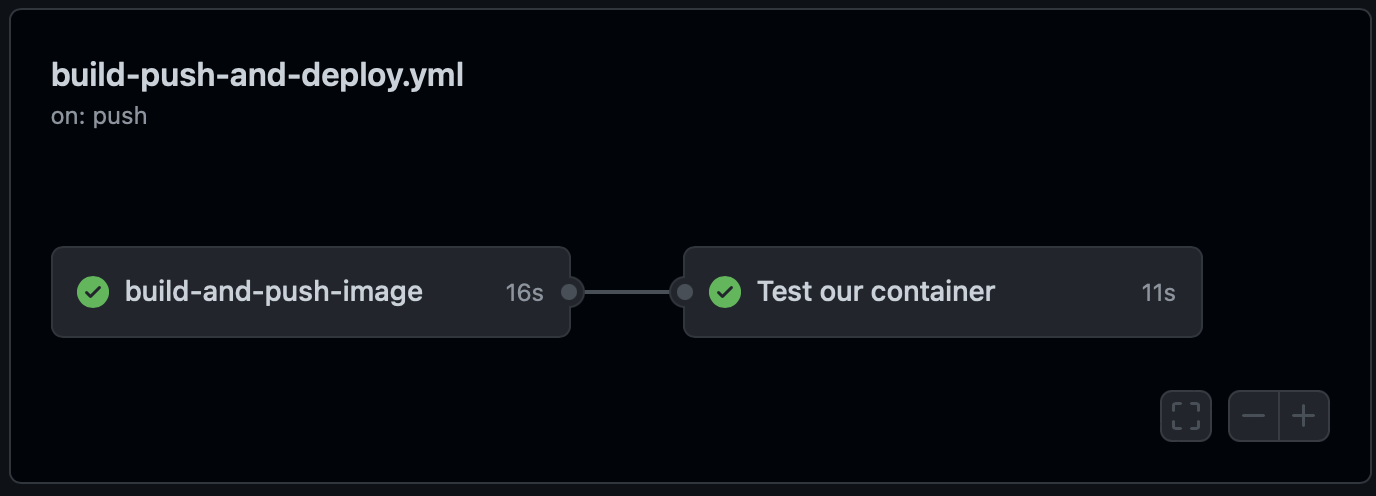
Task: Click the fit-to-window icon for the graph
Action: pyautogui.click(x=1185, y=416)
